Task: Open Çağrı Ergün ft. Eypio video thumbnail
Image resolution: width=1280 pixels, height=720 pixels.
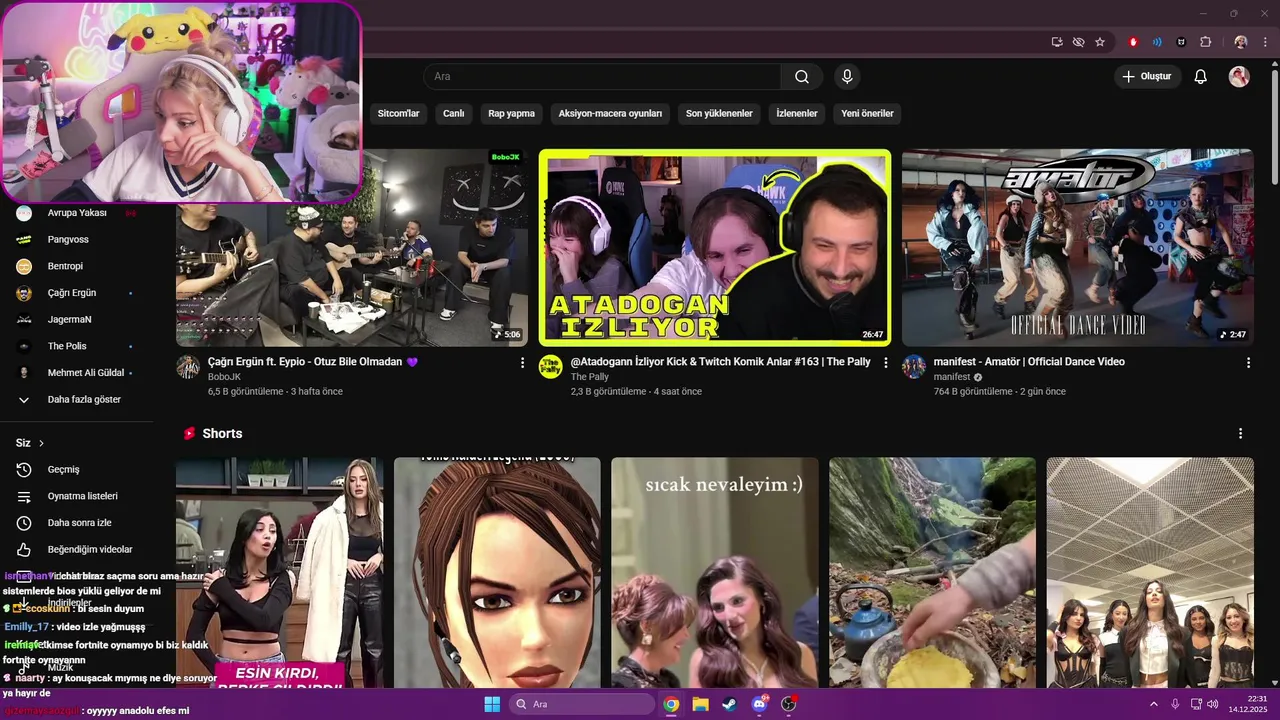Action: pos(352,248)
